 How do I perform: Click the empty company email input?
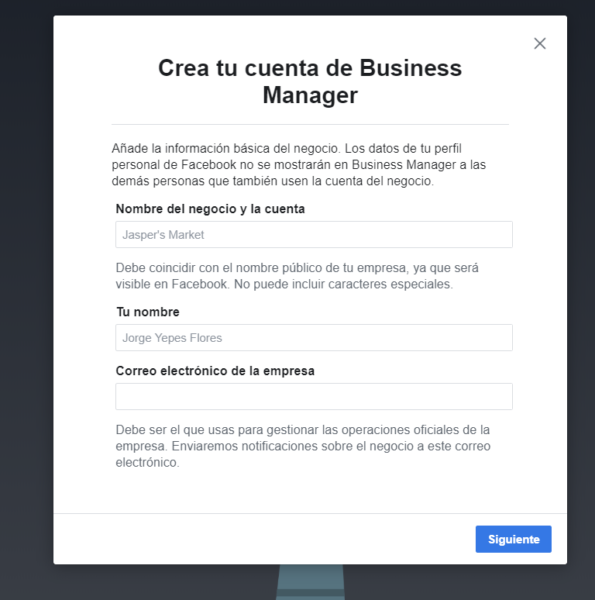(314, 396)
